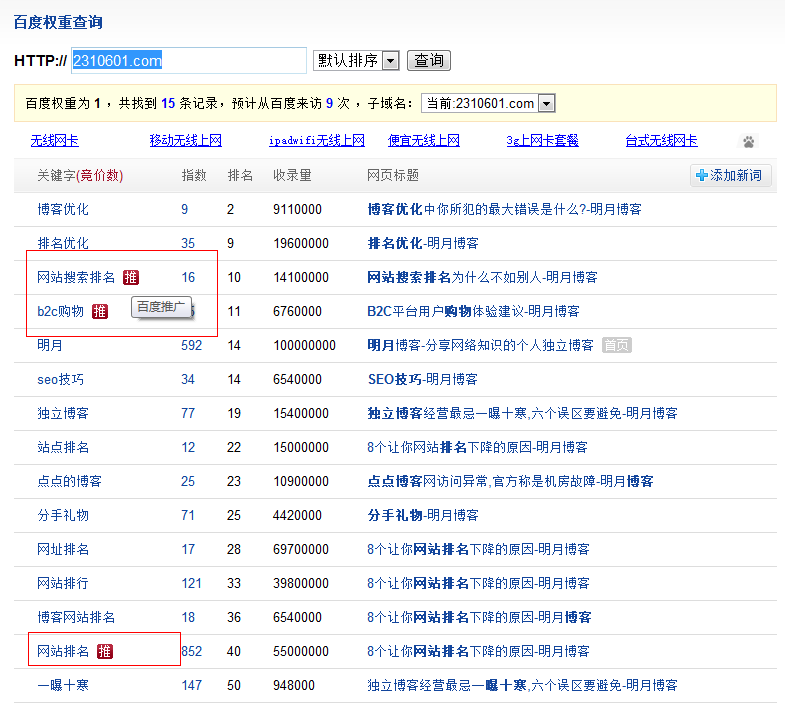
Task: Open page title 排名优化-明月博客
Action: pos(423,243)
